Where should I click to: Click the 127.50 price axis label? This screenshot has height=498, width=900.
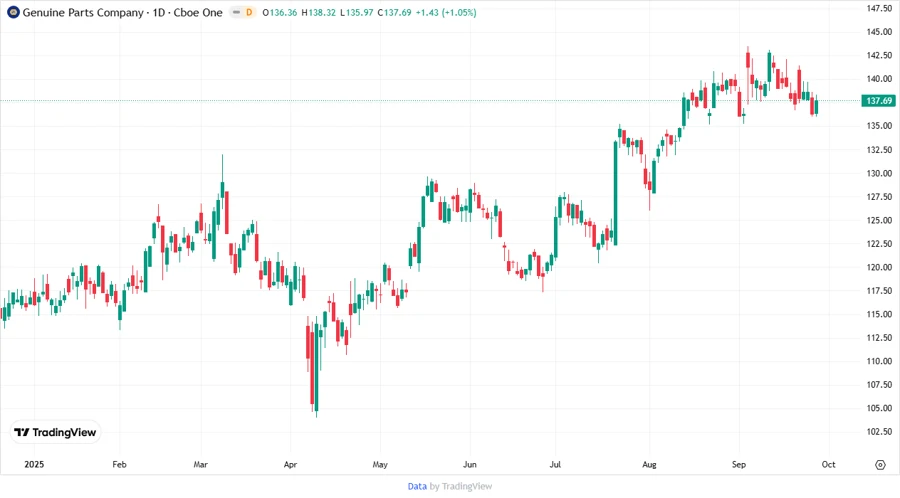click(x=879, y=196)
